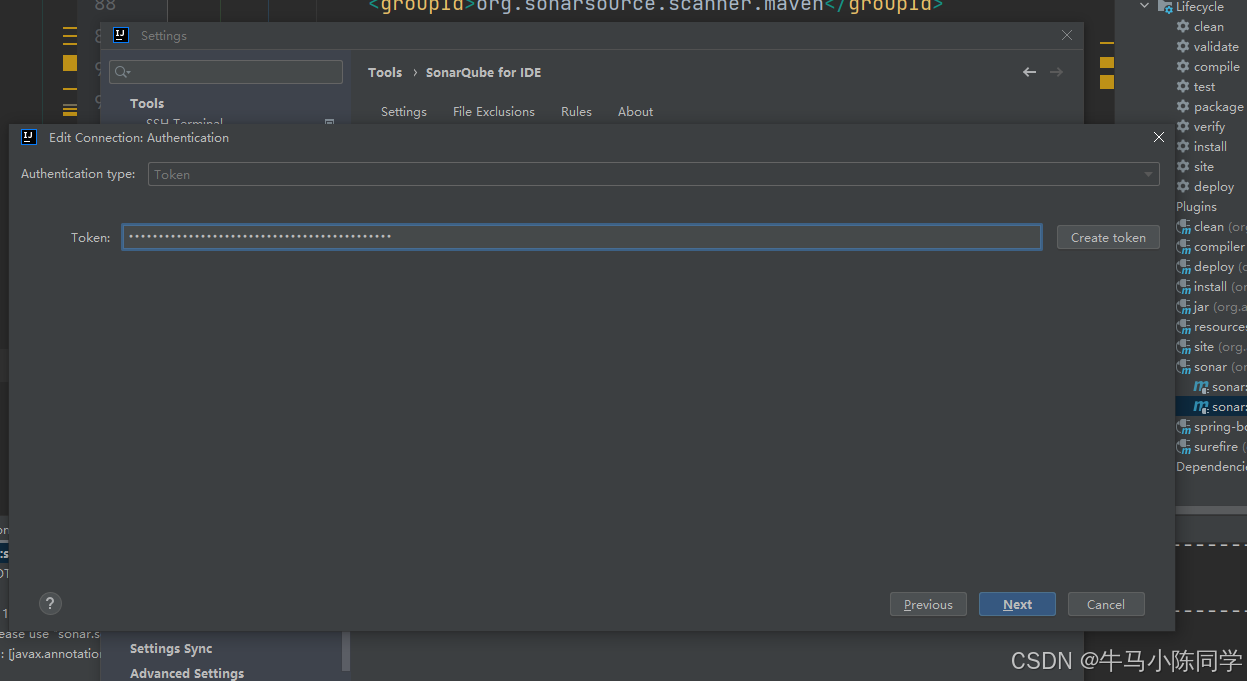Viewport: 1247px width, 681px height.
Task: Select the Tools category in Settings sidebar
Action: 147,103
